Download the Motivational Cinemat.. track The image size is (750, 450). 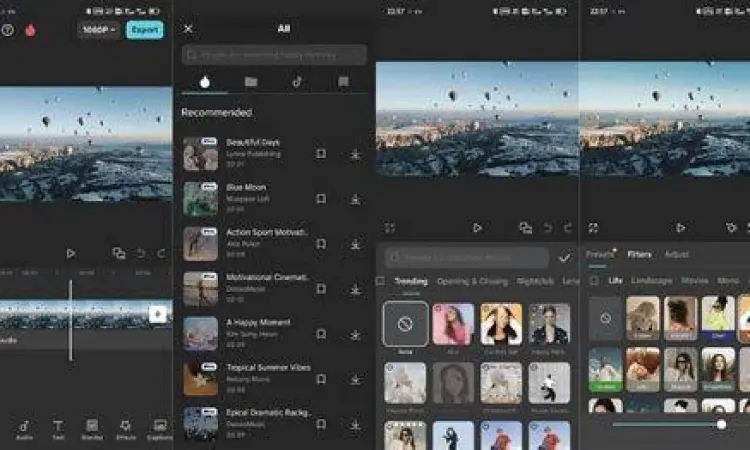(355, 289)
